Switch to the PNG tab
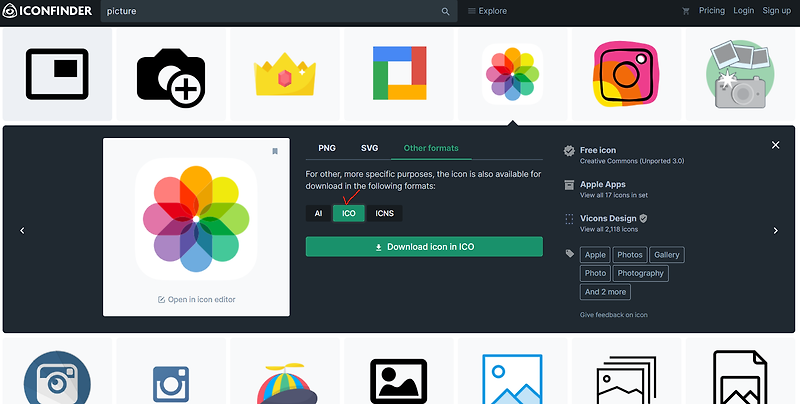 [x=327, y=148]
